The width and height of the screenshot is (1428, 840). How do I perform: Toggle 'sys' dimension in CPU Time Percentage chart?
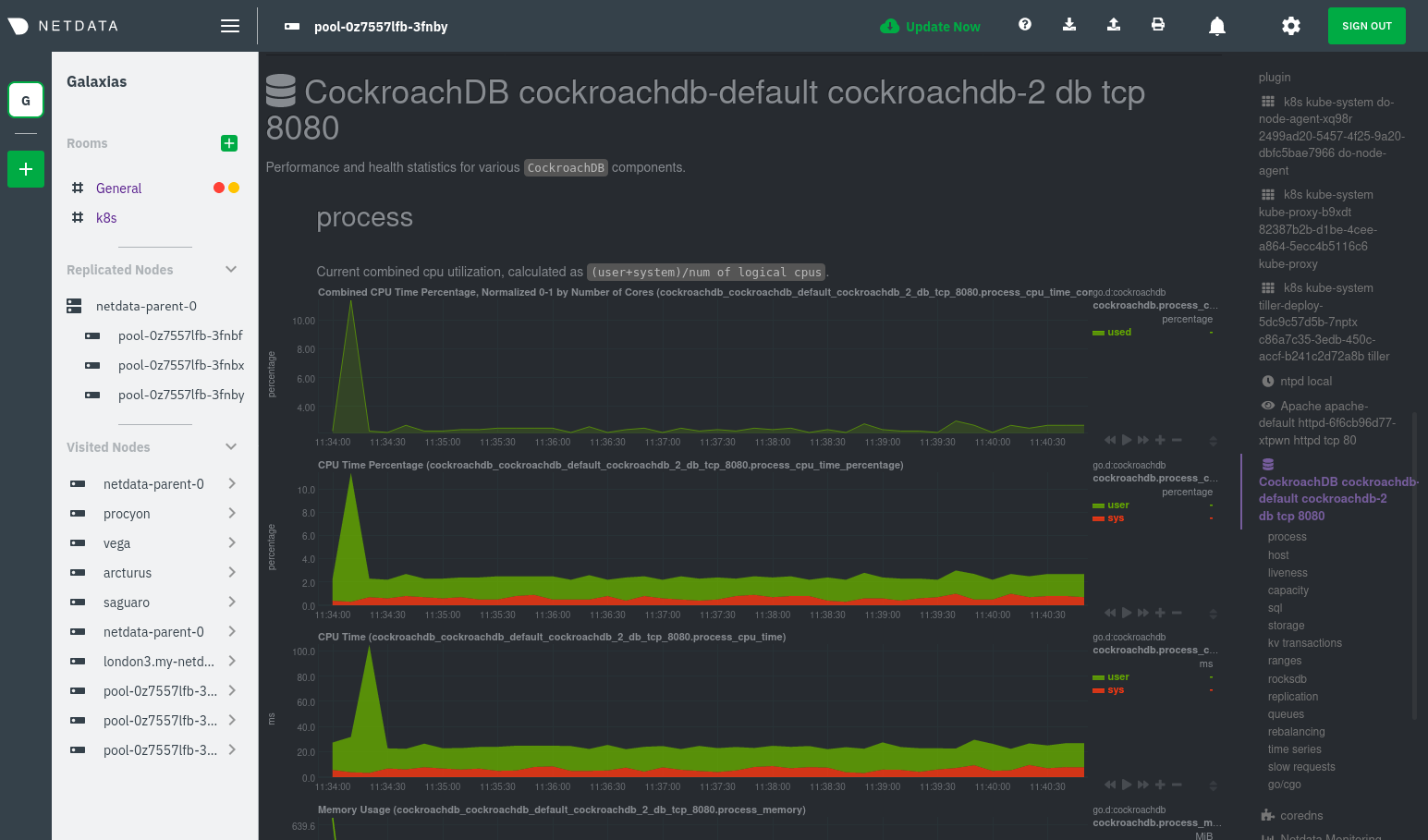pos(1116,517)
